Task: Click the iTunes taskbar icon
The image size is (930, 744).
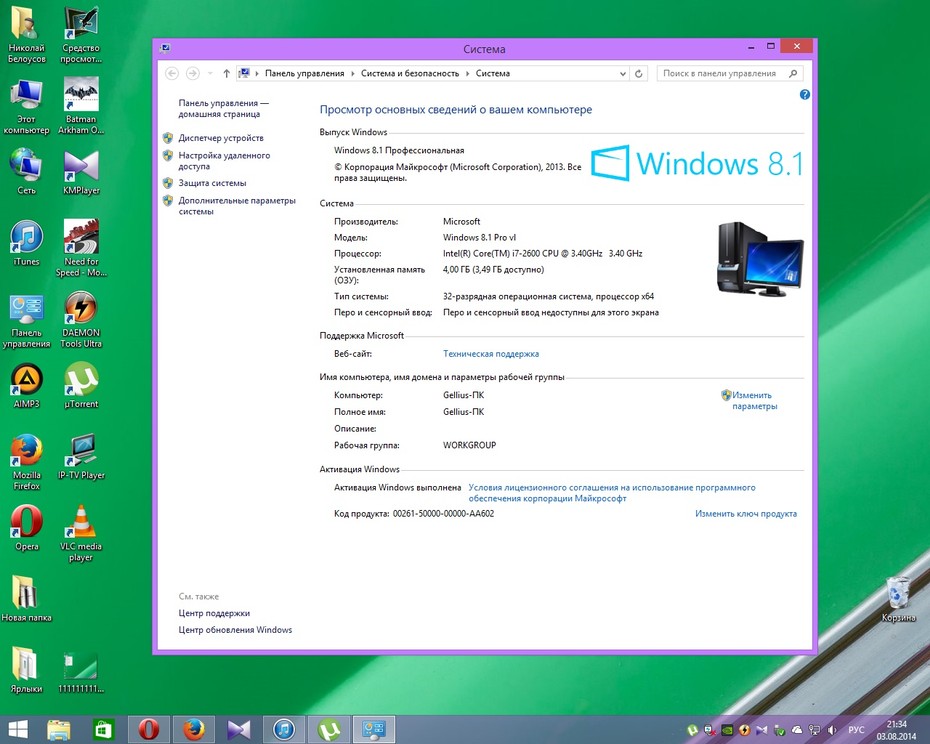Action: click(284, 729)
